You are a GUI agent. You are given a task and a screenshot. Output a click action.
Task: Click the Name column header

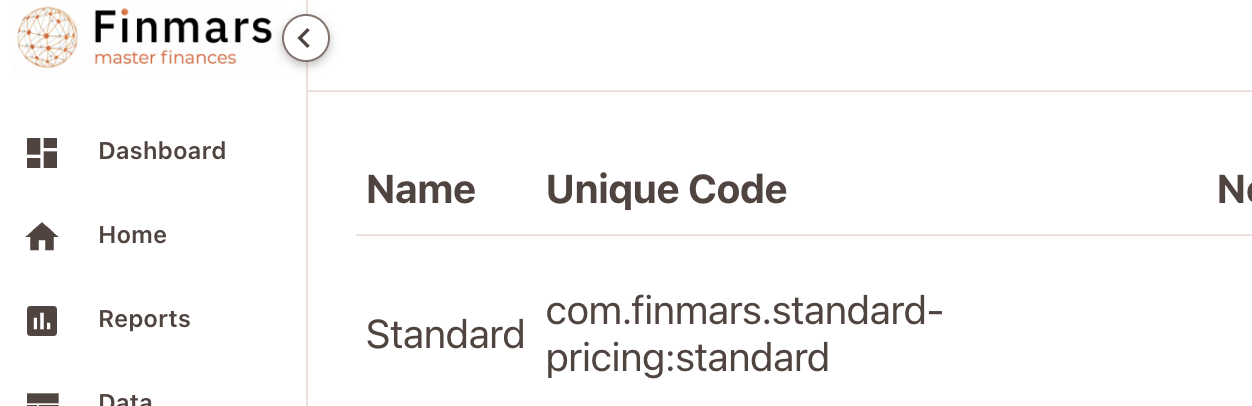421,189
